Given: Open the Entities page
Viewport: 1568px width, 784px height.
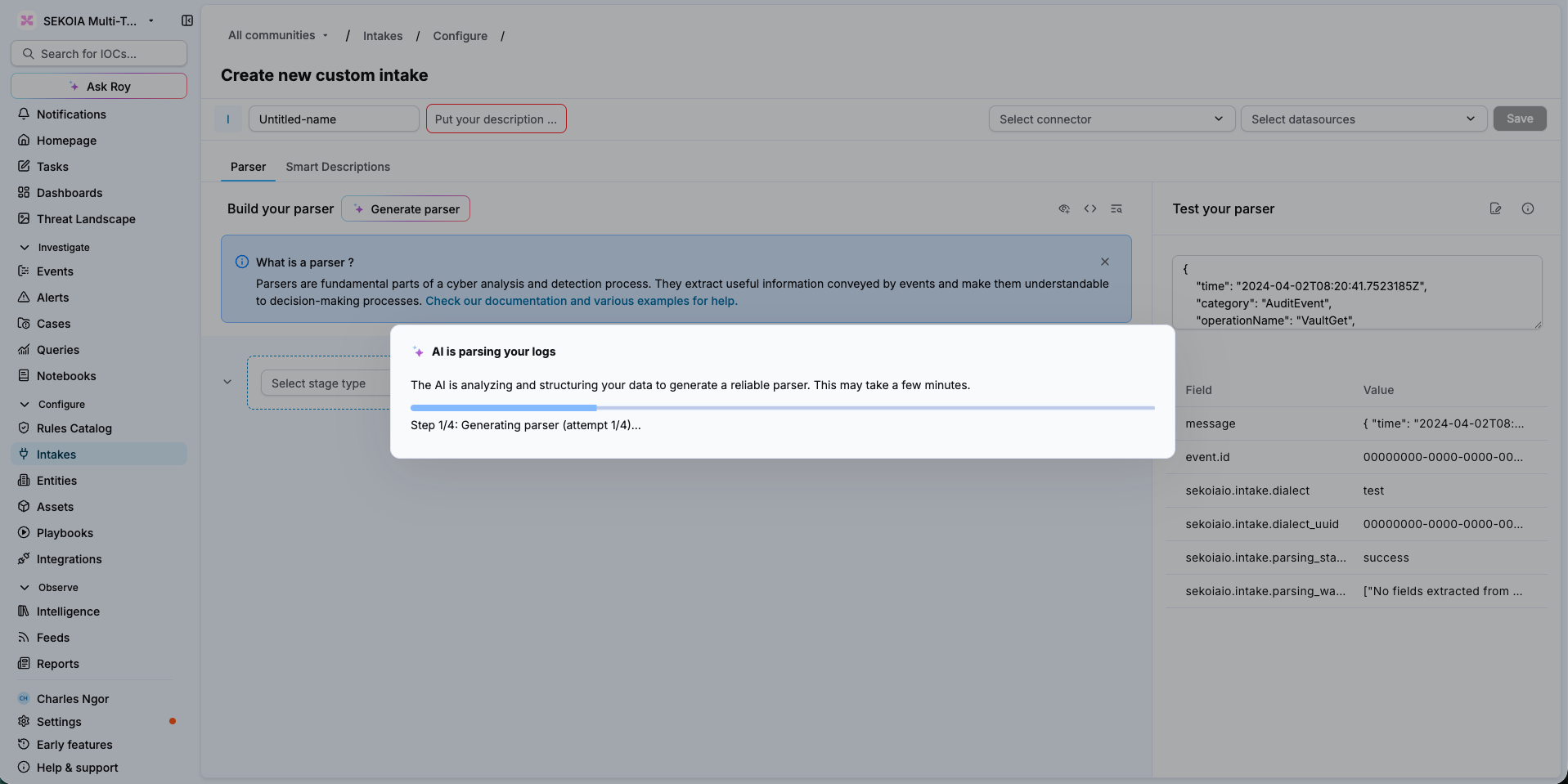Looking at the screenshot, I should 56,481.
